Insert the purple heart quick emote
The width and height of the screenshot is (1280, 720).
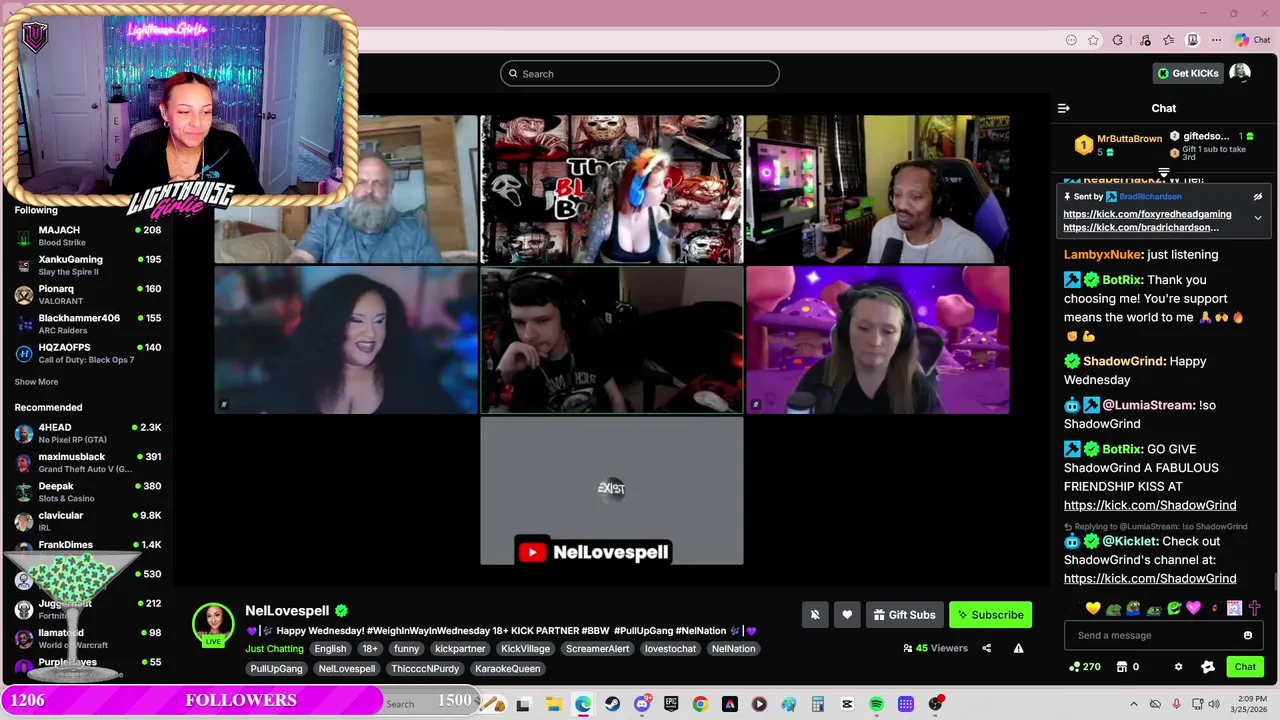pos(1193,608)
